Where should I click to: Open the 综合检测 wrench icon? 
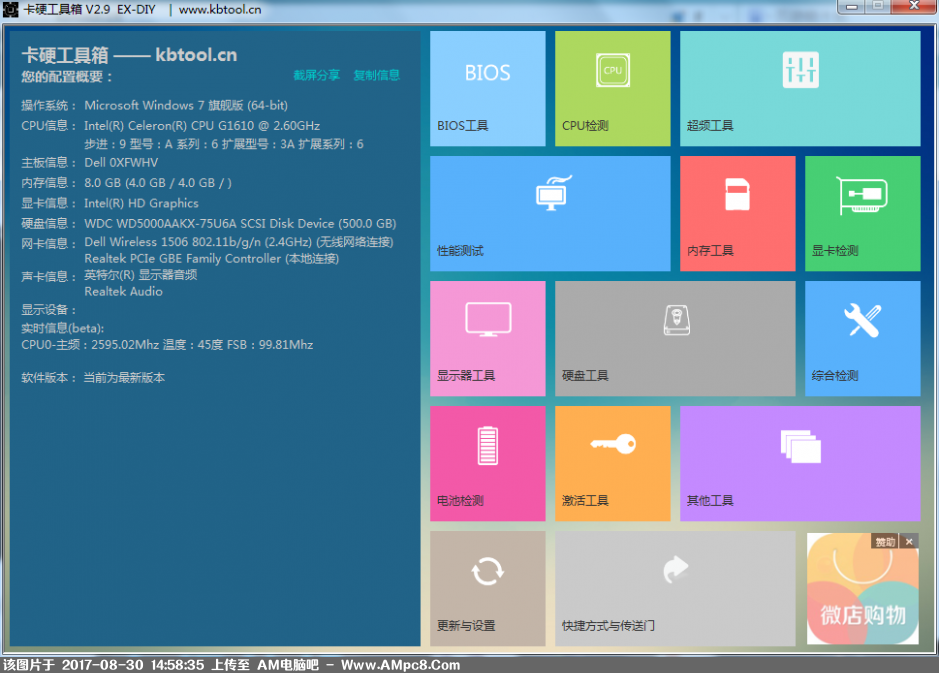click(862, 320)
